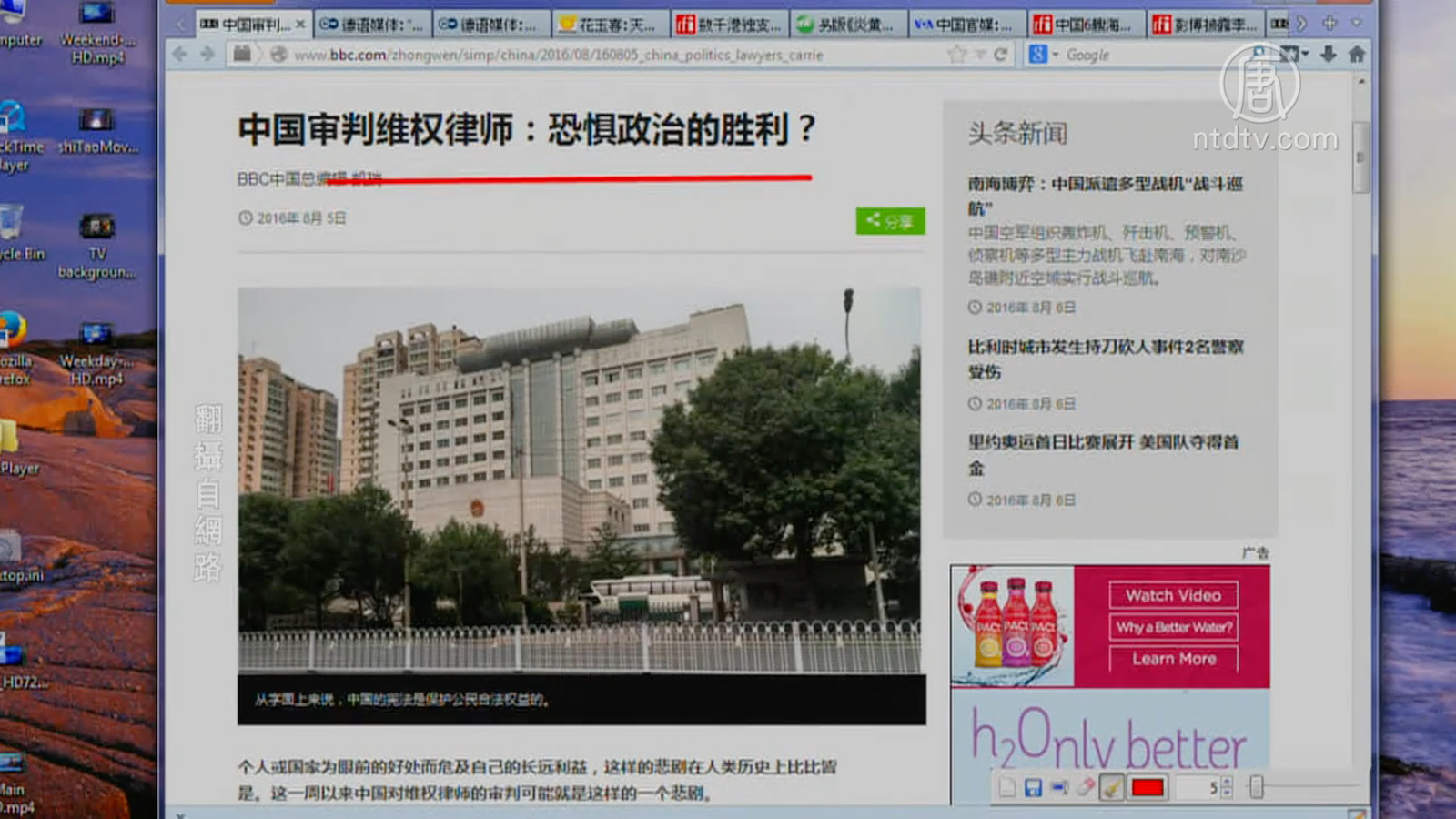
Task: Click the red color swatch
Action: point(1148,787)
